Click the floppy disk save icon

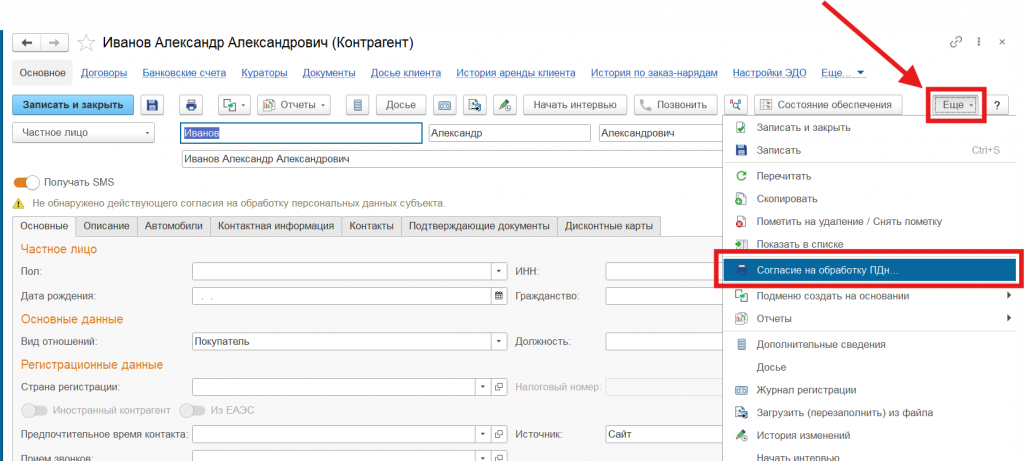(x=152, y=105)
